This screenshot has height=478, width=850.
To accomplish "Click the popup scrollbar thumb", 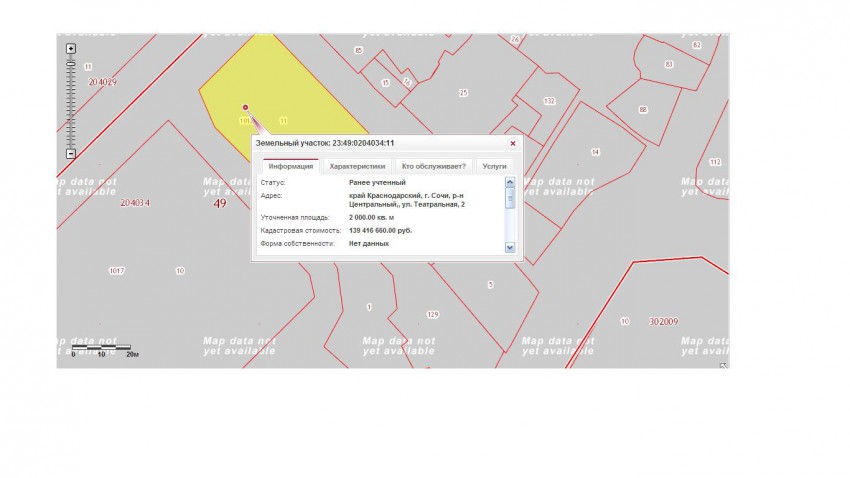I will tap(509, 198).
